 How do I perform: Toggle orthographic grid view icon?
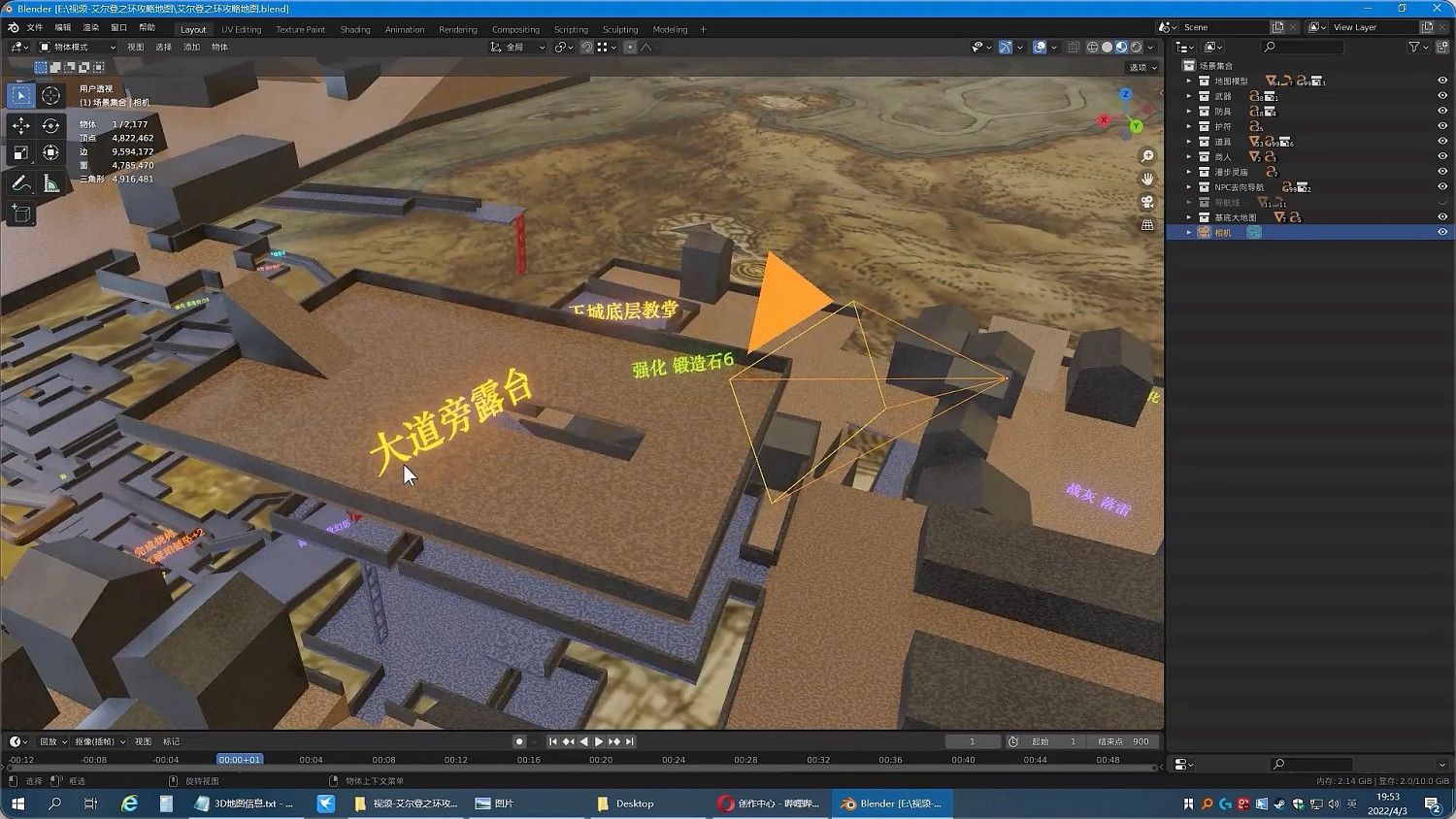1147,225
